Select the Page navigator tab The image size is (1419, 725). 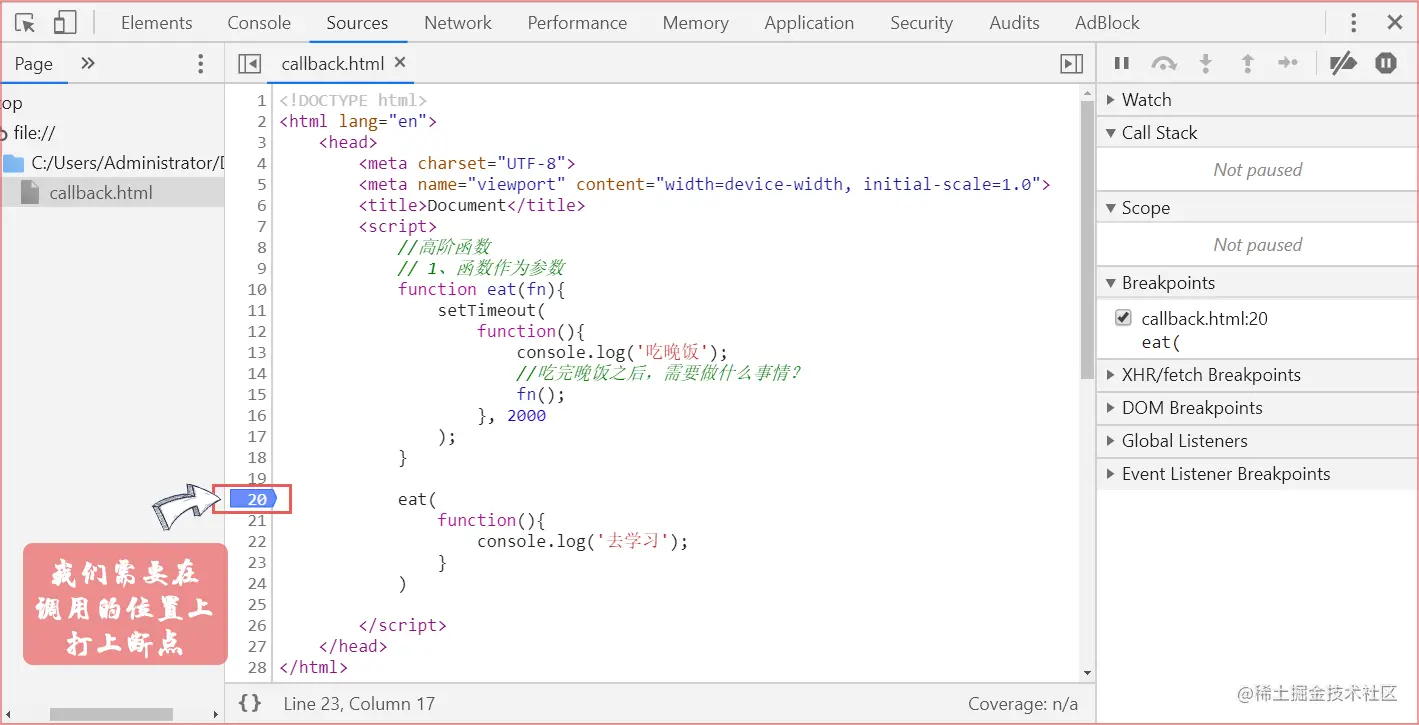click(x=33, y=64)
